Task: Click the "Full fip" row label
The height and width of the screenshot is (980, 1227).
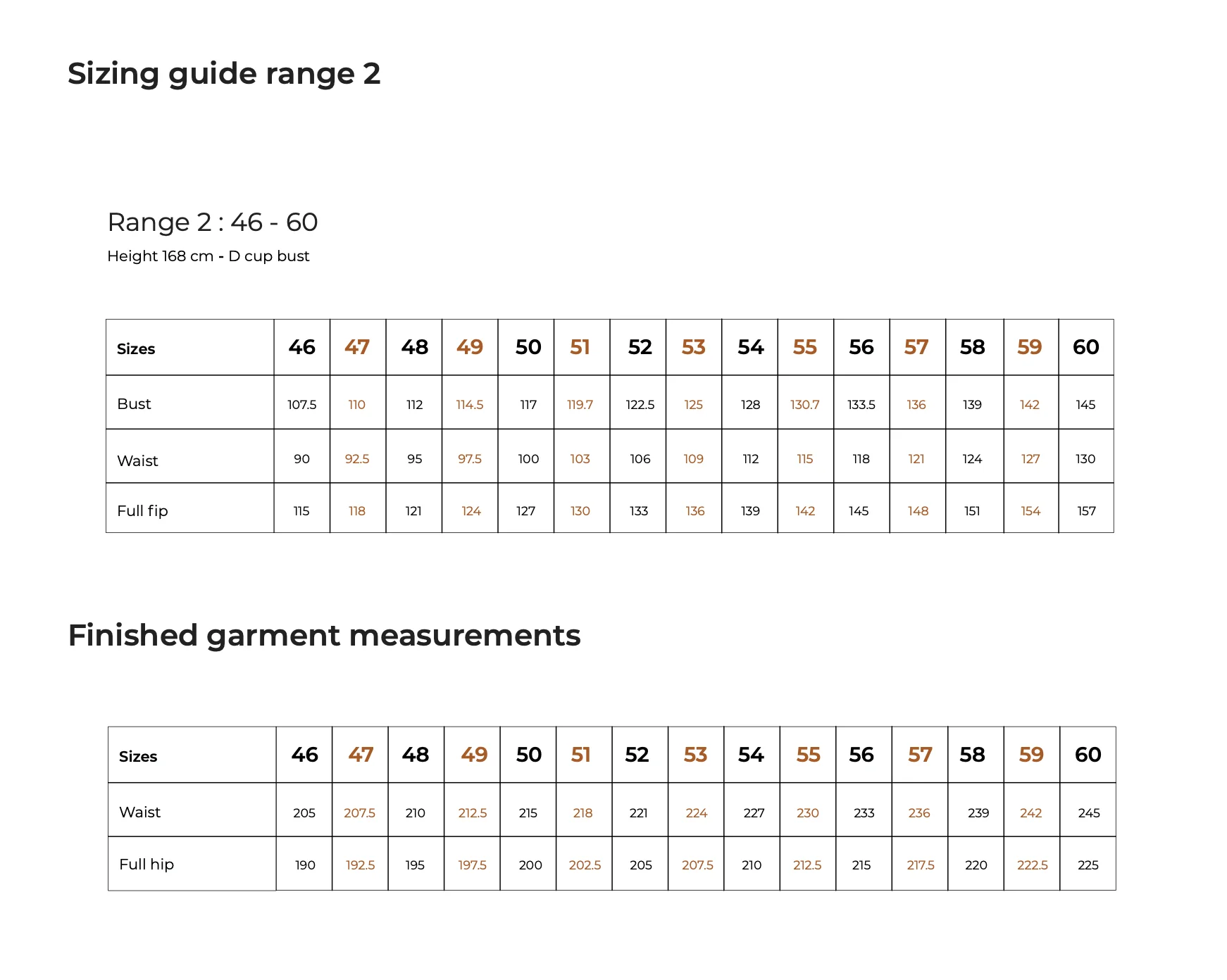Action: tap(142, 511)
